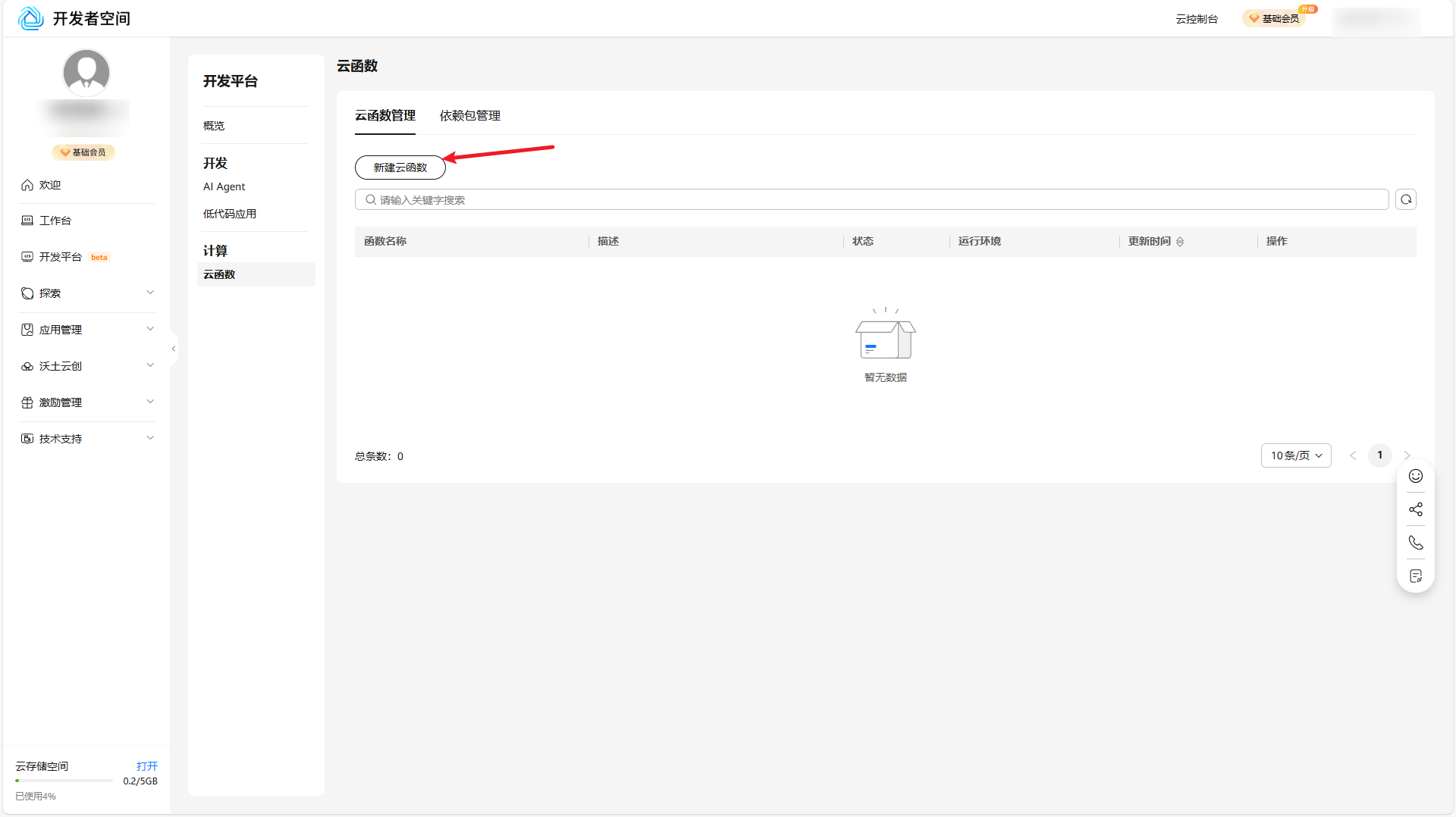Click the keyword search input field
1456x817 pixels.
(x=872, y=200)
